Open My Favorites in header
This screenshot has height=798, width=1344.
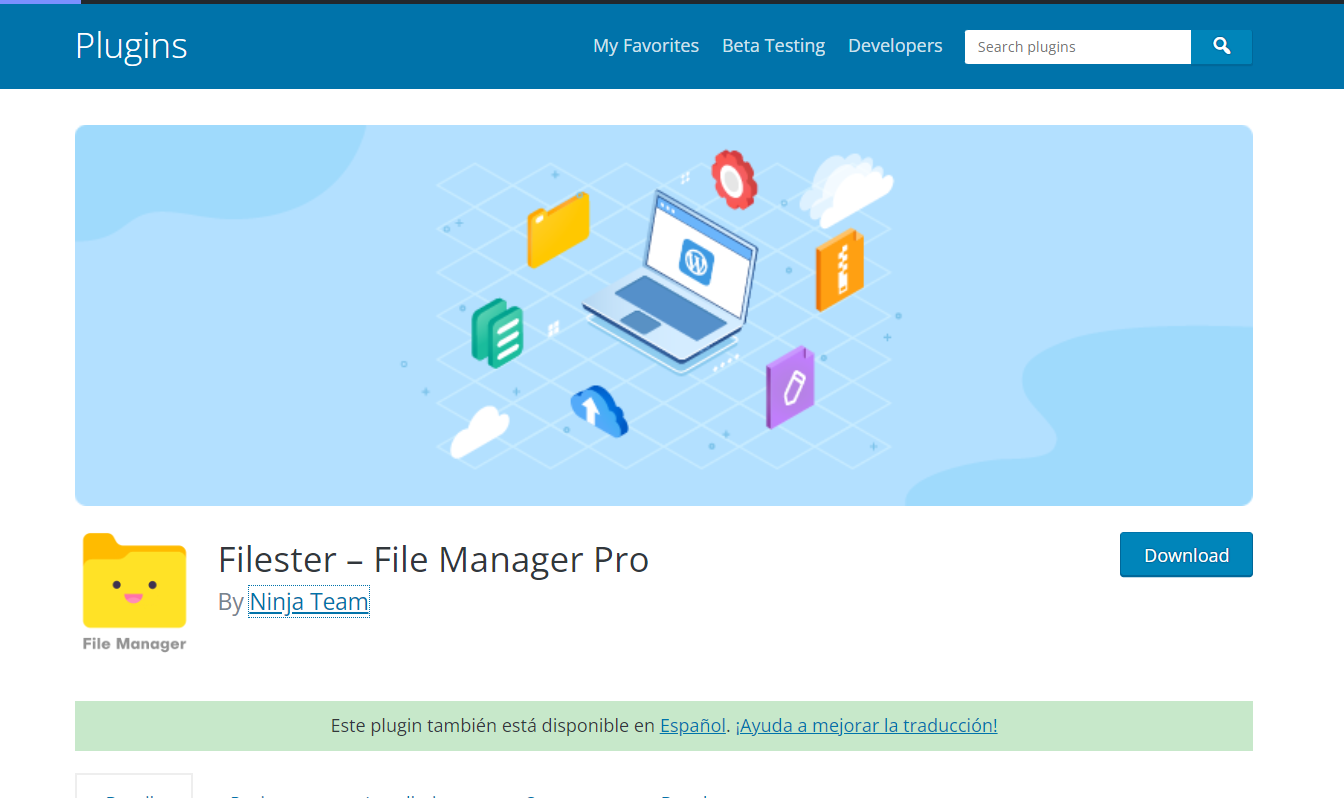[646, 46]
